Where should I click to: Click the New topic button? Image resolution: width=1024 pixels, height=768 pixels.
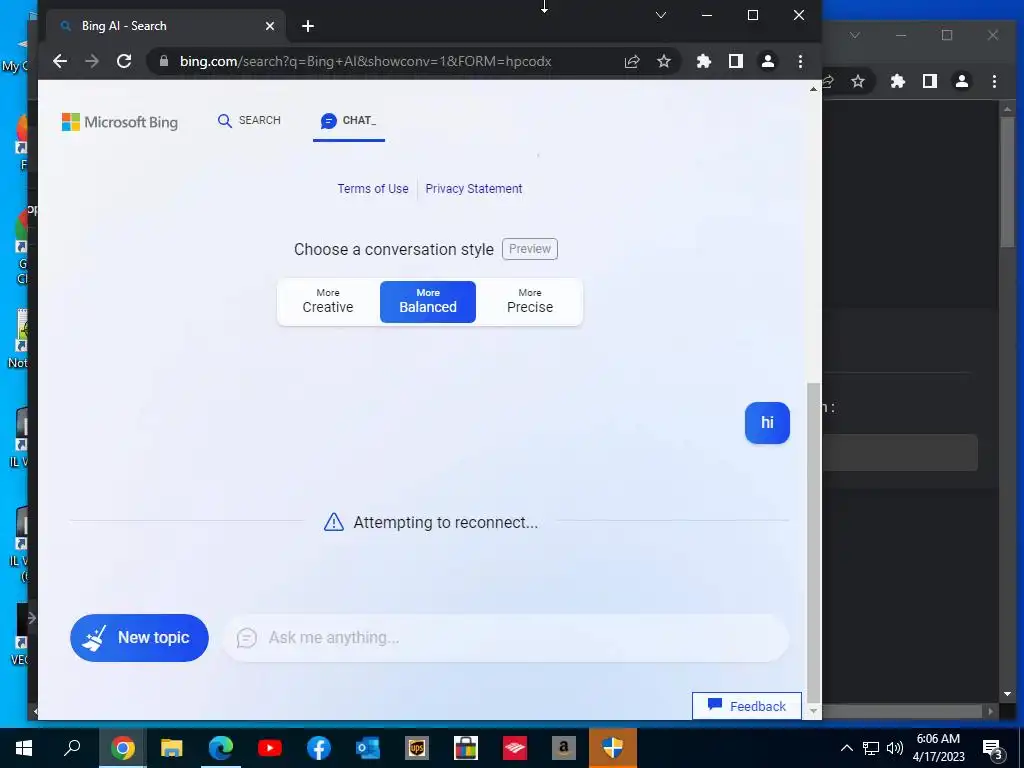[x=139, y=638]
